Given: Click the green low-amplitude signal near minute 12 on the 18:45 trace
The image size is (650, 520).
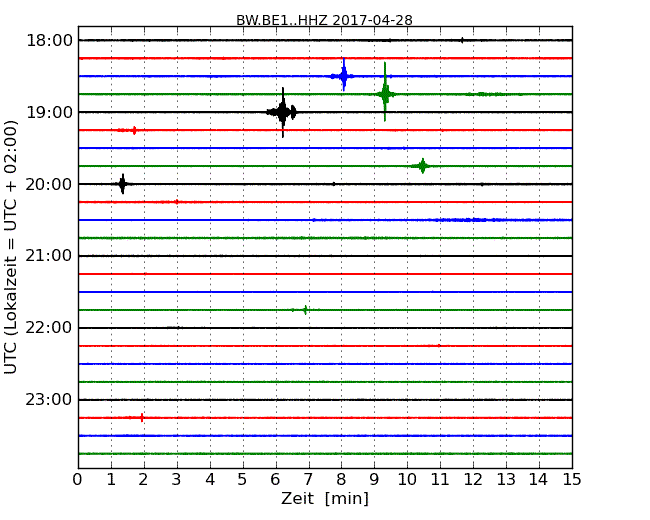Looking at the screenshot, I should (x=486, y=94).
